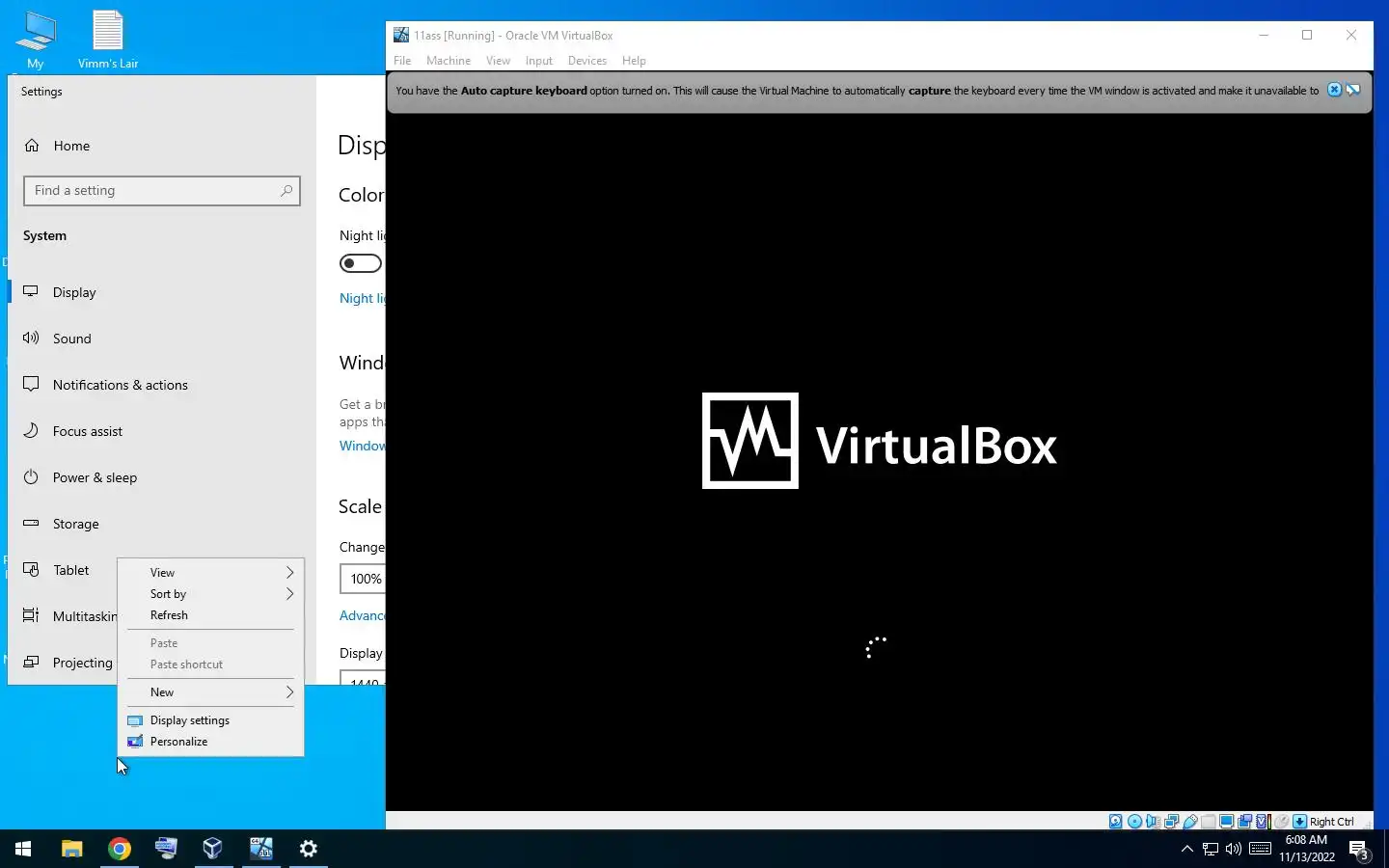Image resolution: width=1389 pixels, height=868 pixels.
Task: Open the Action Center notifications icon
Action: click(1359, 850)
